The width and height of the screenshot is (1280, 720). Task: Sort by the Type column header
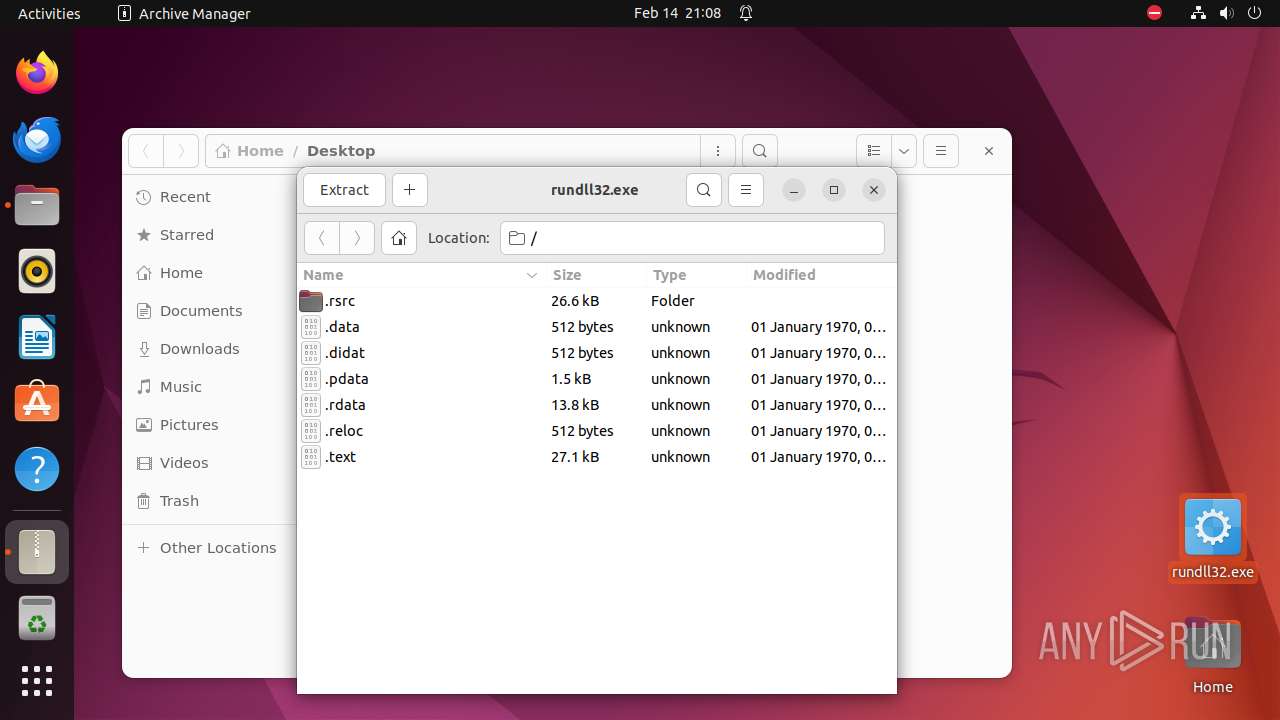coord(696,275)
